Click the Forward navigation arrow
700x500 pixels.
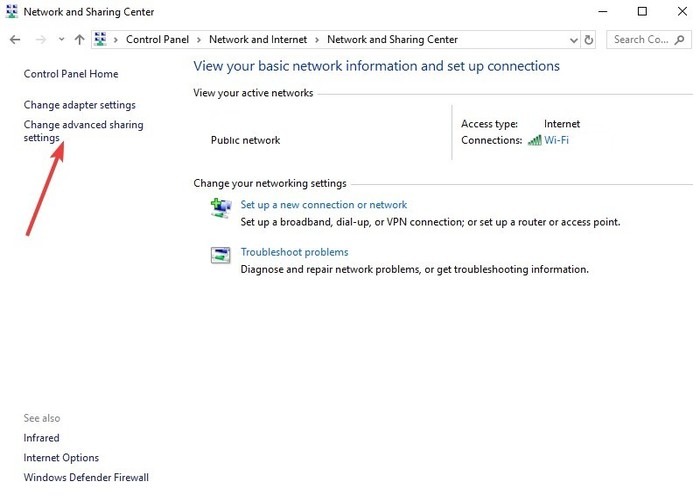pyautogui.click(x=41, y=40)
